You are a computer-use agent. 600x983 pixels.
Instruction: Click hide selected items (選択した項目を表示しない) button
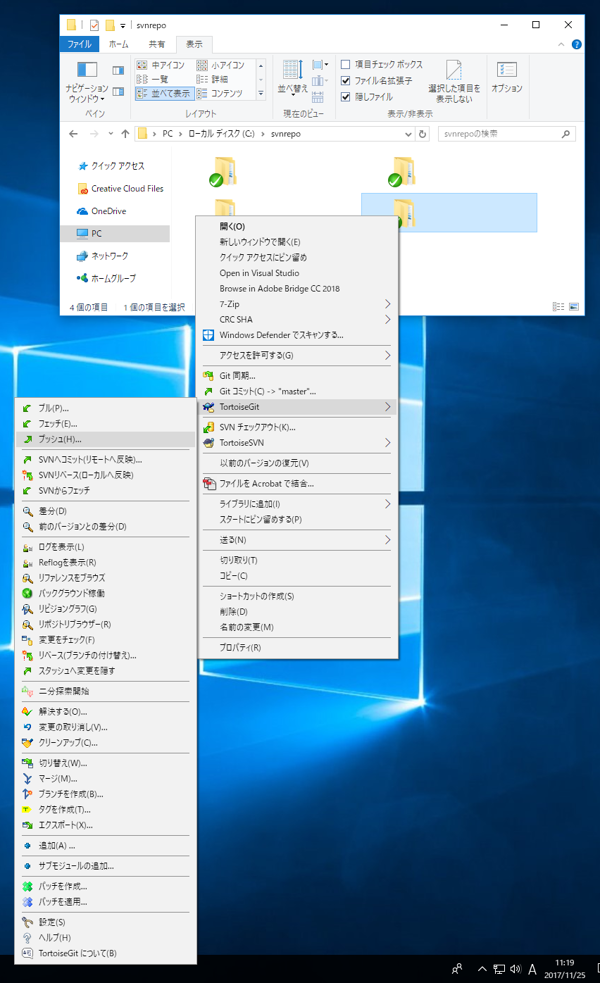click(x=454, y=82)
